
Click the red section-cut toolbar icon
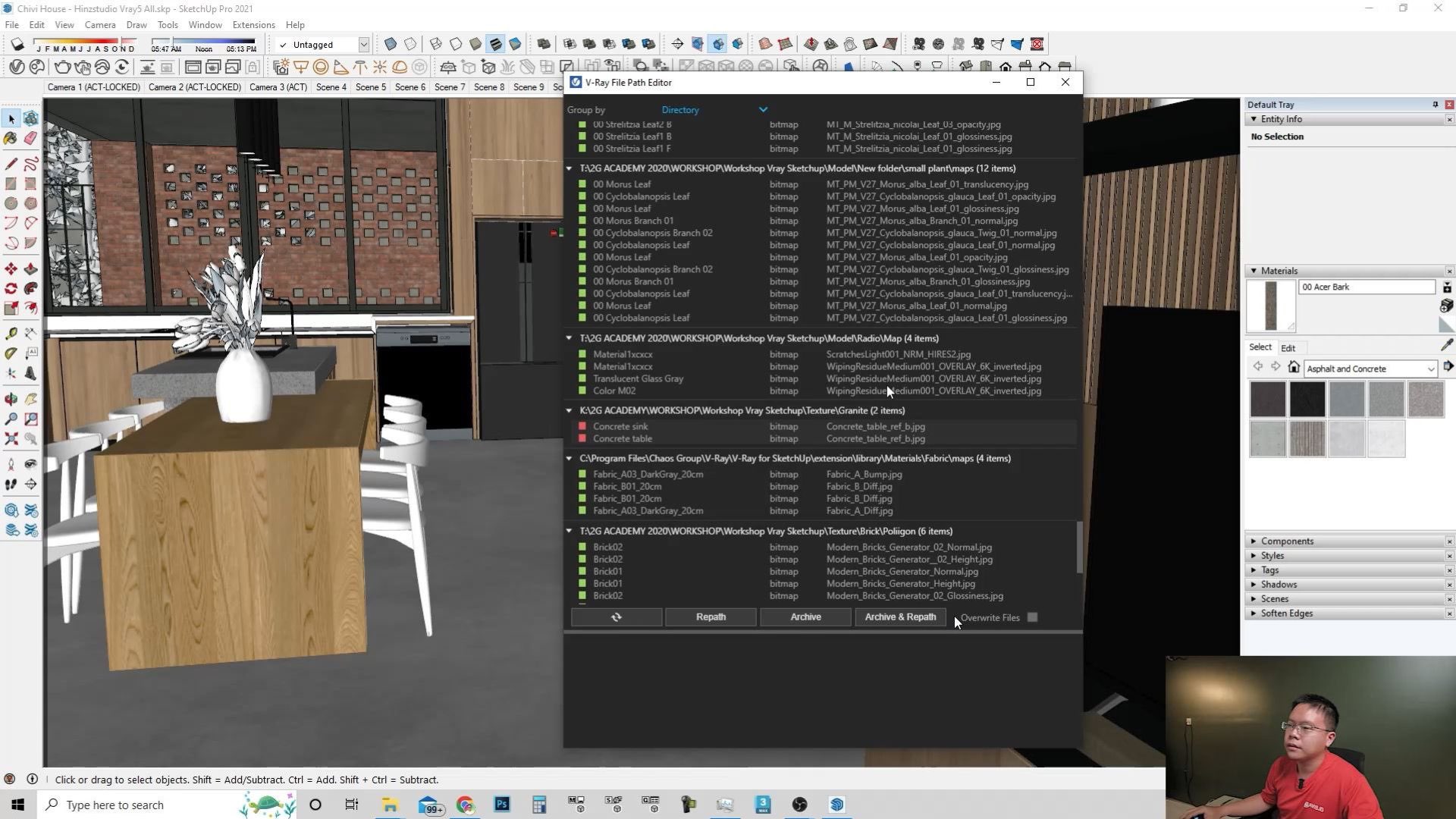click(1037, 44)
